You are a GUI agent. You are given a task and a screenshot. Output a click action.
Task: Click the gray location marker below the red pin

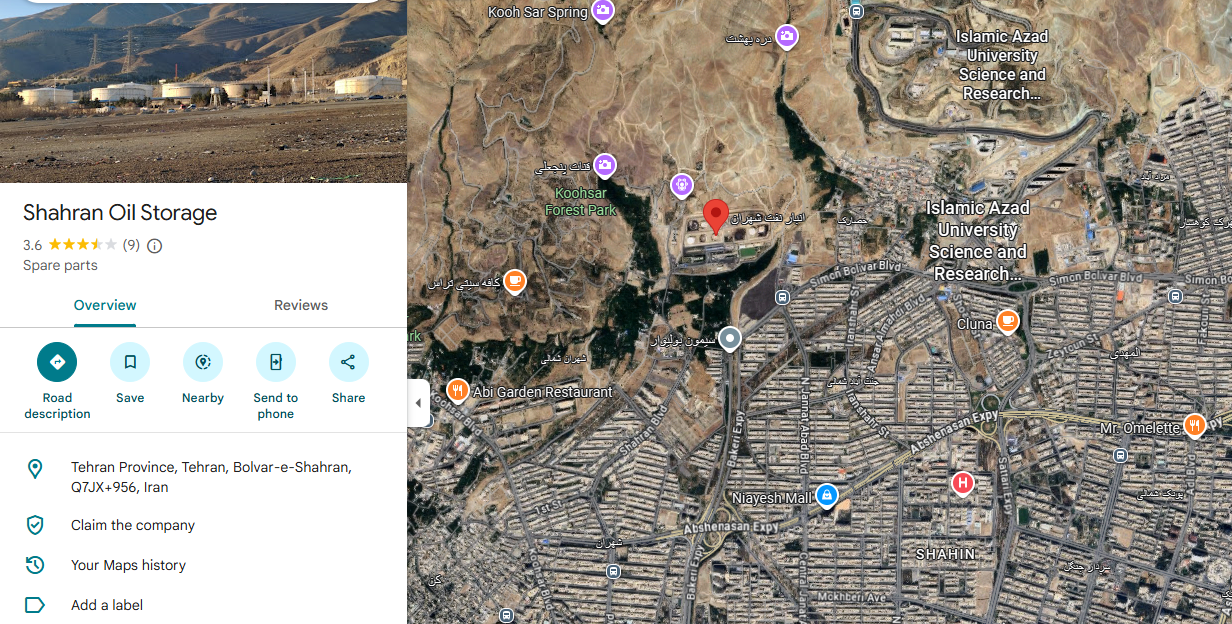pos(731,339)
